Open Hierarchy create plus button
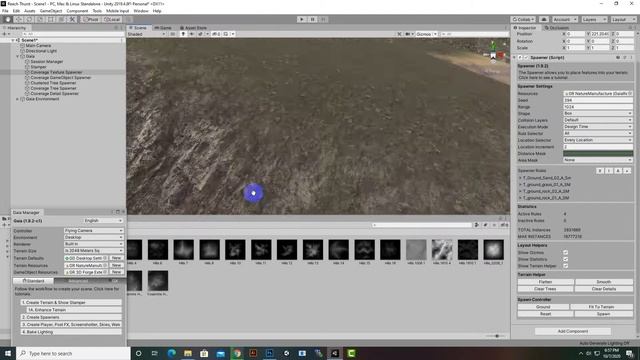This screenshot has height=360, width=640. pos(6,34)
